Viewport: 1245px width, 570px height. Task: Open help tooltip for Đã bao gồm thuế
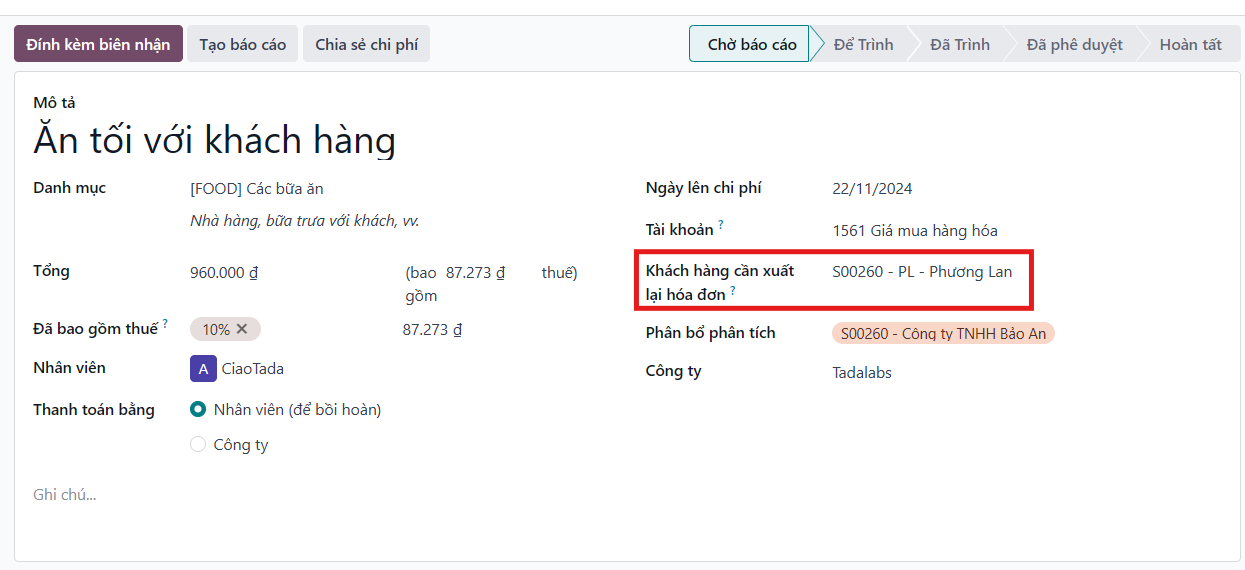(165, 324)
